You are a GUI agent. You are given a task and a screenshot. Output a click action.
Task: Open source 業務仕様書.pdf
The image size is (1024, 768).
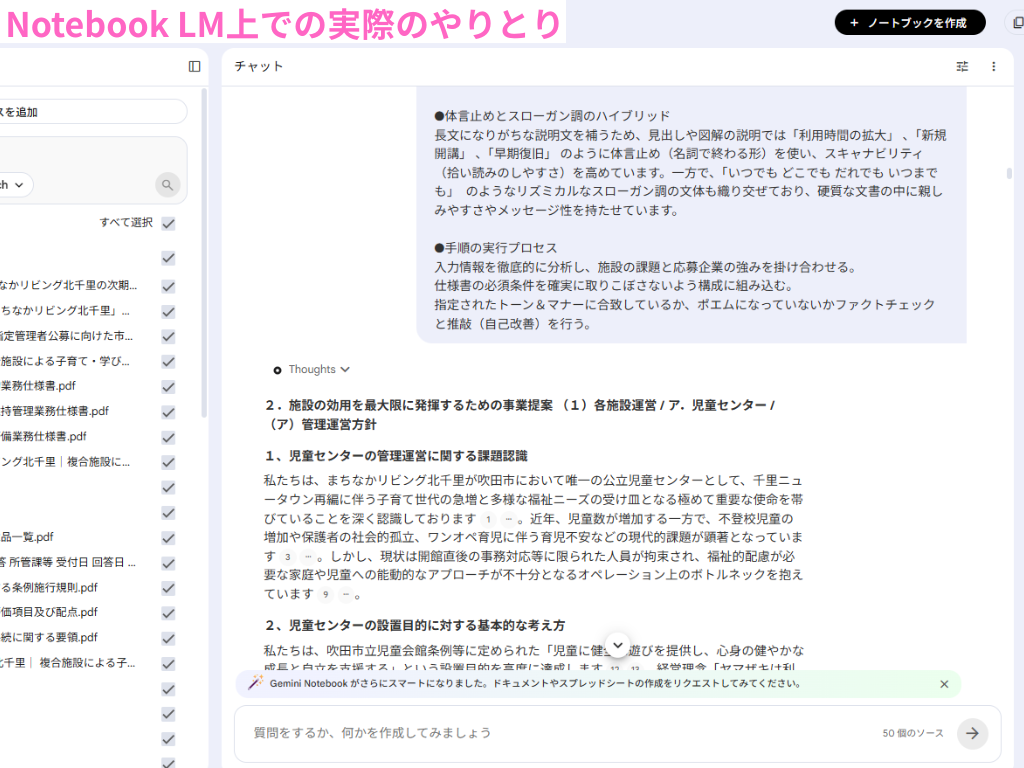[x=38, y=386]
